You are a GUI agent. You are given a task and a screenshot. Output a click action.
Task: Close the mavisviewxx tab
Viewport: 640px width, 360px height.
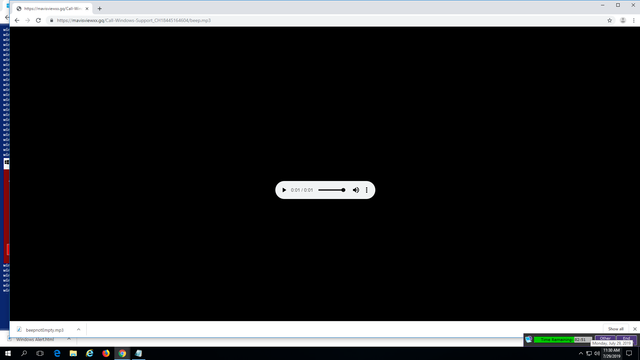pos(87,9)
